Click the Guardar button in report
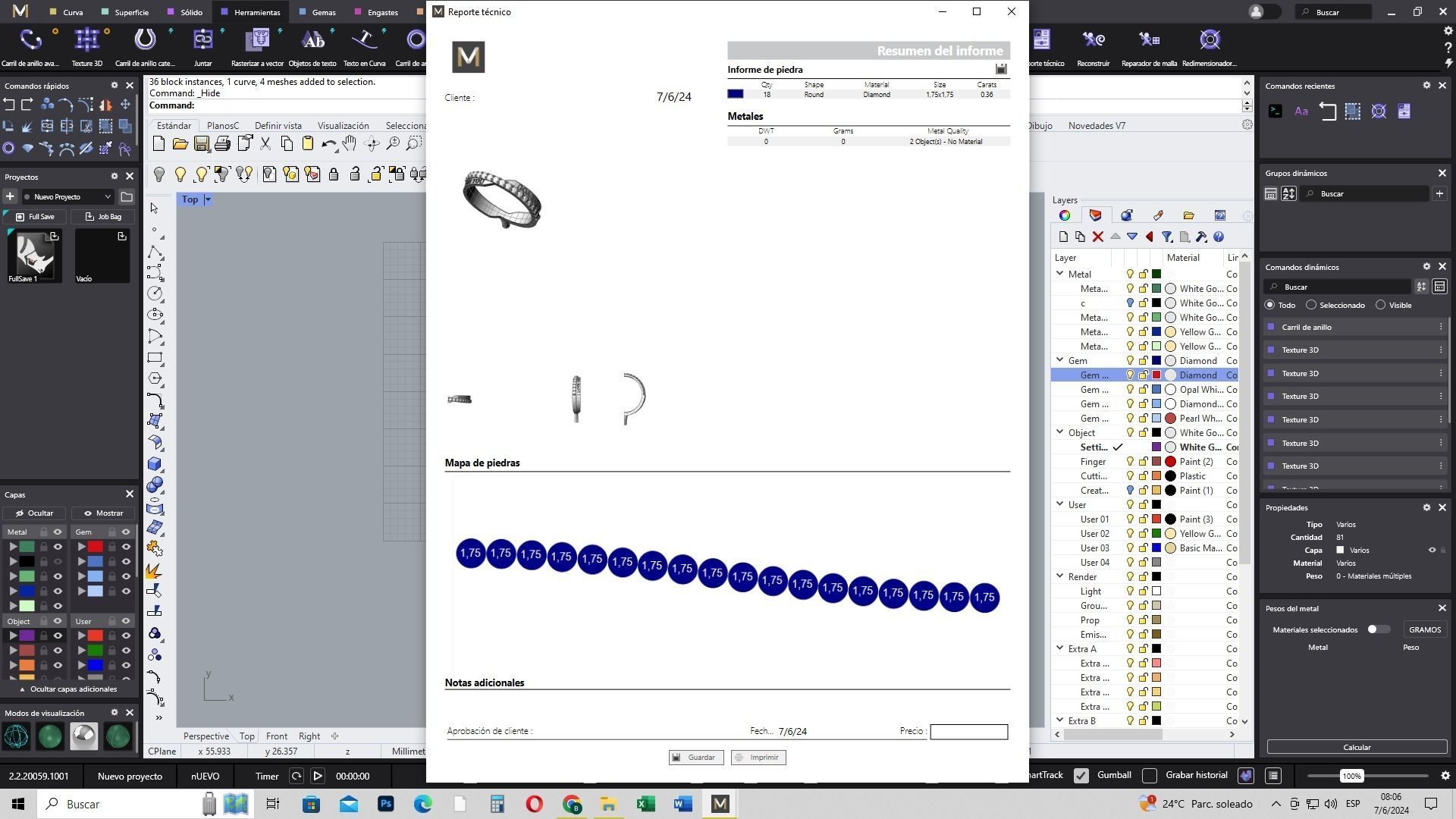Viewport: 1456px width, 819px height. point(695,758)
